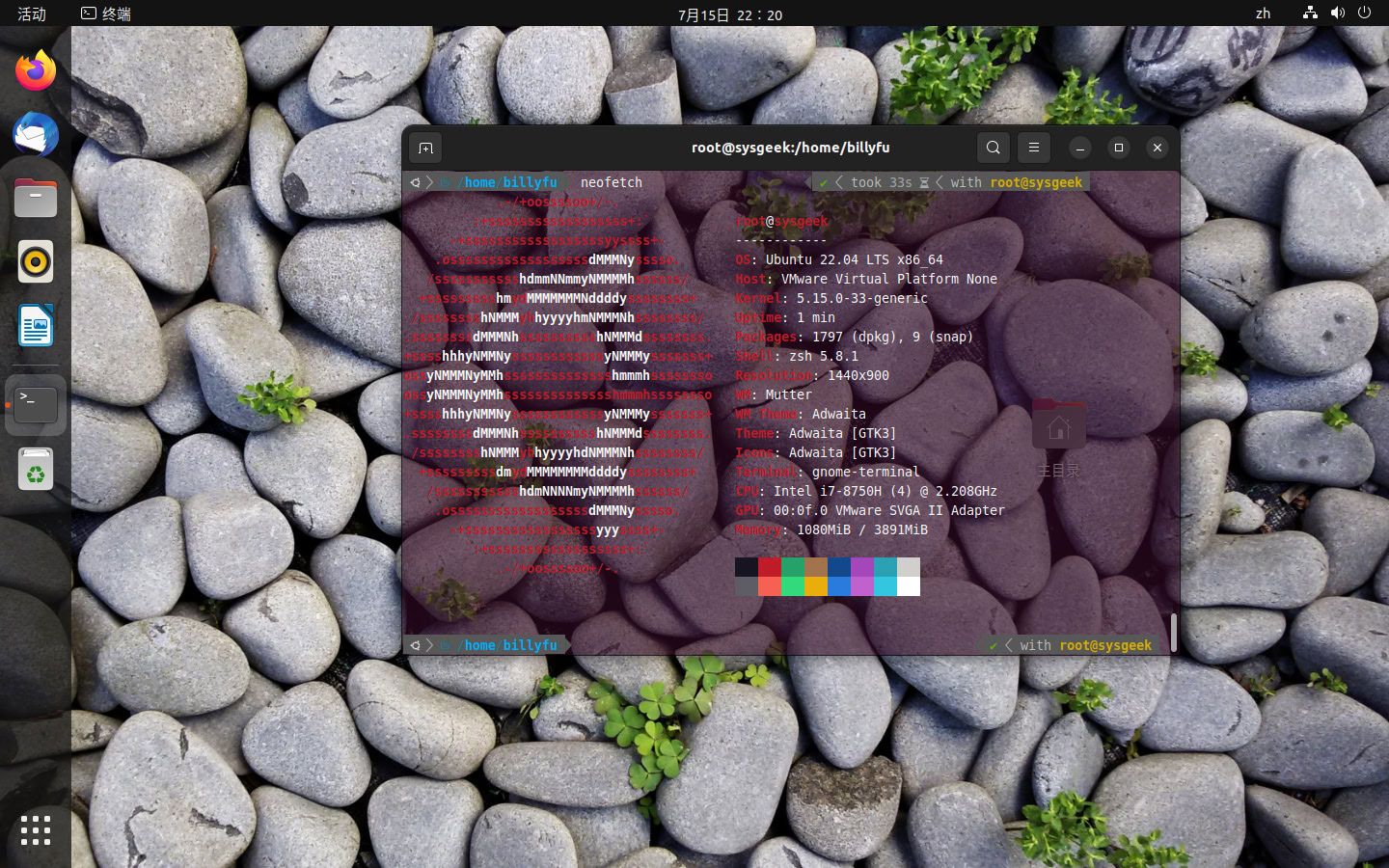Click the 'Intel i7-8750H (4) @ 2.208GHz' text
This screenshot has width=1389, height=868.
(x=885, y=491)
